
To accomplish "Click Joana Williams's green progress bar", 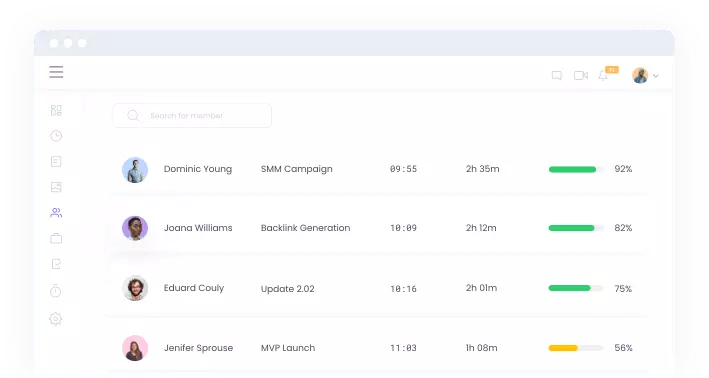I will click(576, 228).
